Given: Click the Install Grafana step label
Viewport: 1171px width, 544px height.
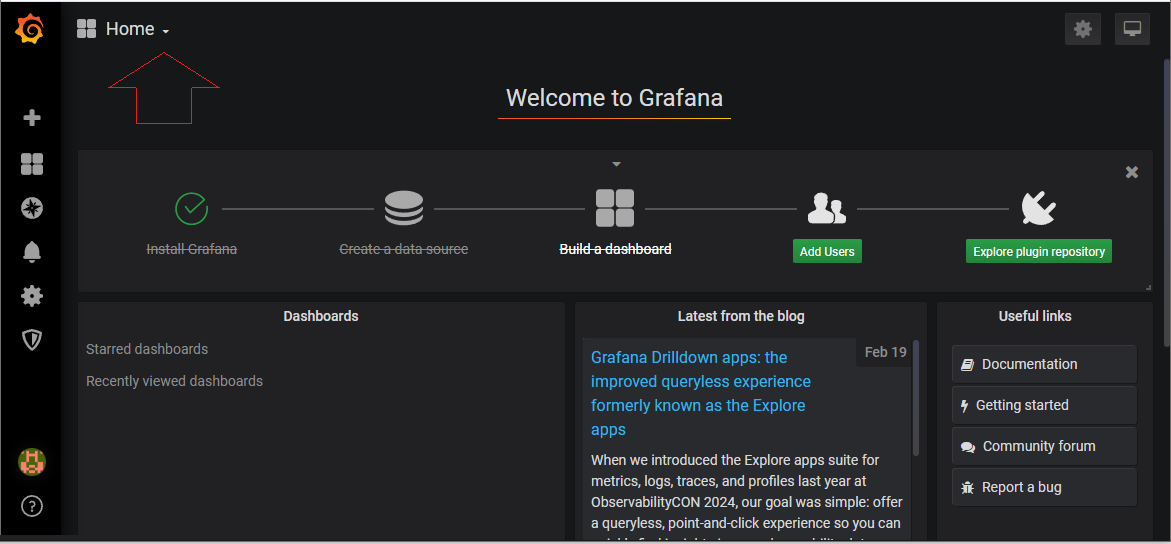Looking at the screenshot, I should click(191, 249).
